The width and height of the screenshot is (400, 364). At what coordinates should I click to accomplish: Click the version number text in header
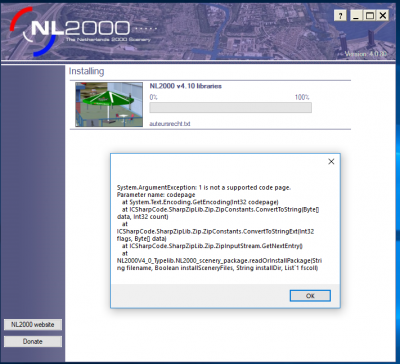(x=365, y=54)
